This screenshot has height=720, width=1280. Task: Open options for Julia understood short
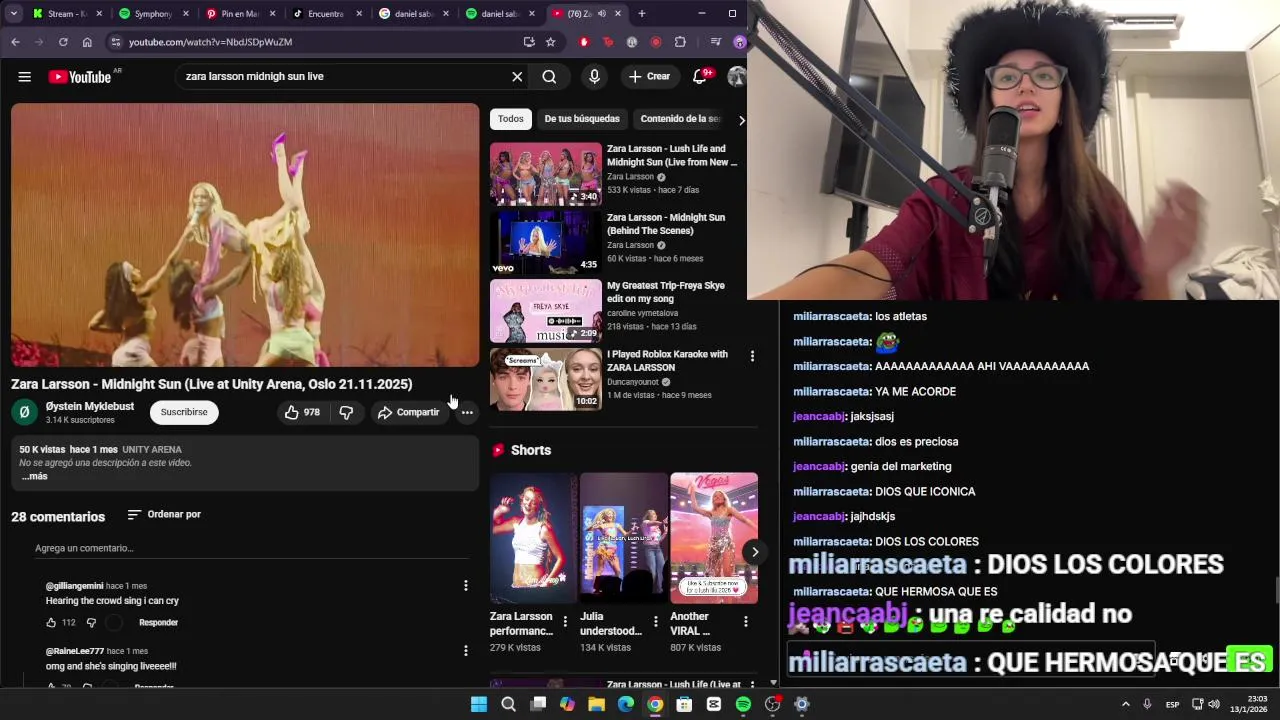click(x=656, y=622)
